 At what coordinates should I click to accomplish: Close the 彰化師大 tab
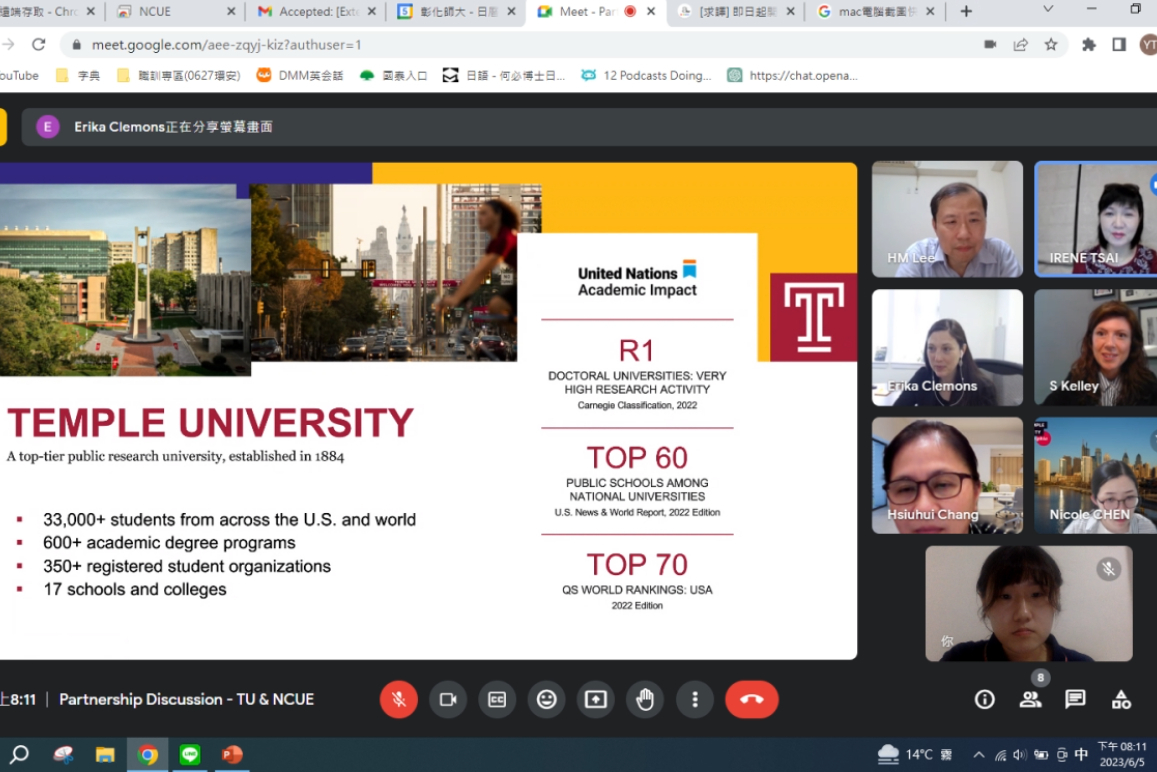coord(511,11)
